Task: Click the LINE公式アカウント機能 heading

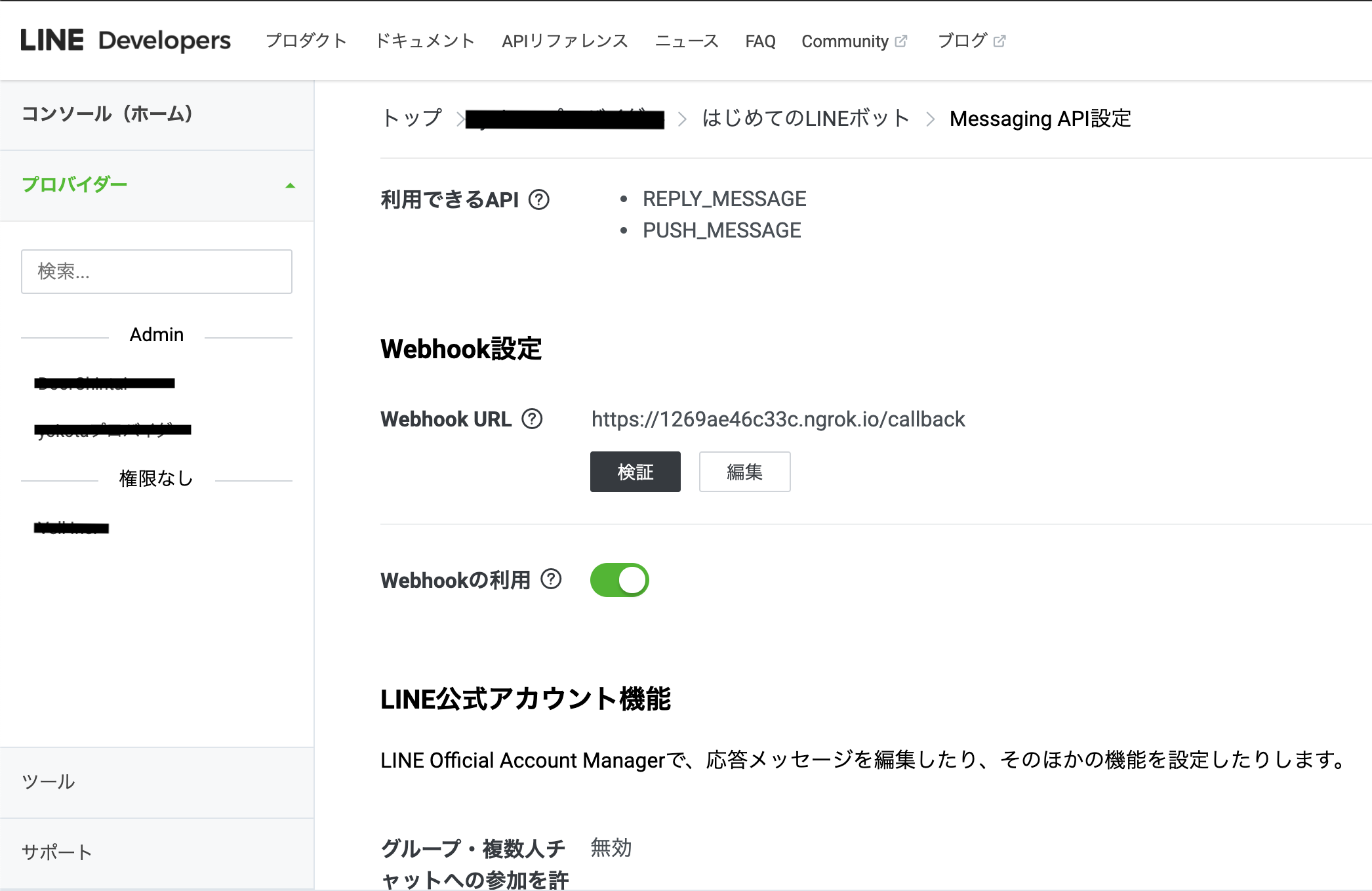Action: click(525, 699)
